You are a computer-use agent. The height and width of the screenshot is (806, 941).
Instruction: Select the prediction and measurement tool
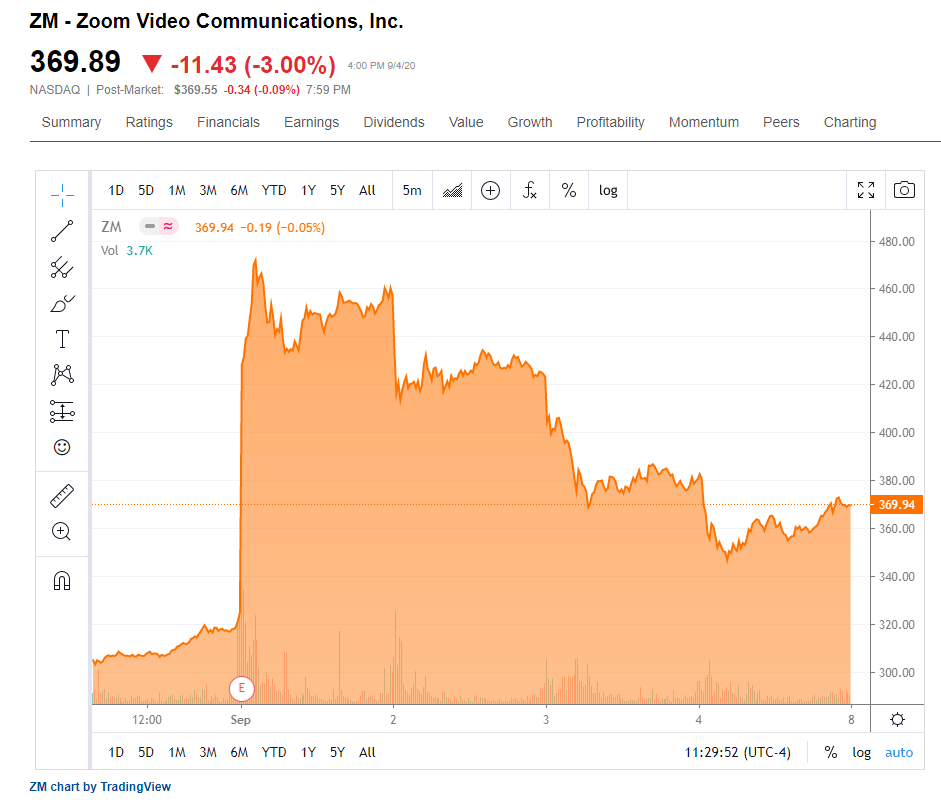click(62, 412)
